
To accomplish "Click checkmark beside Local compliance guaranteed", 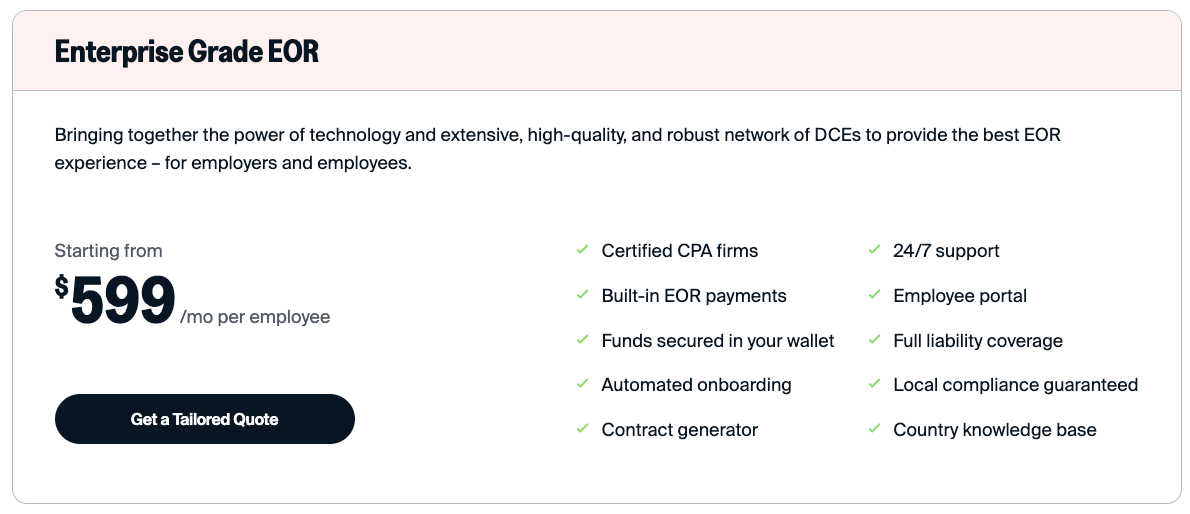I will [x=874, y=384].
